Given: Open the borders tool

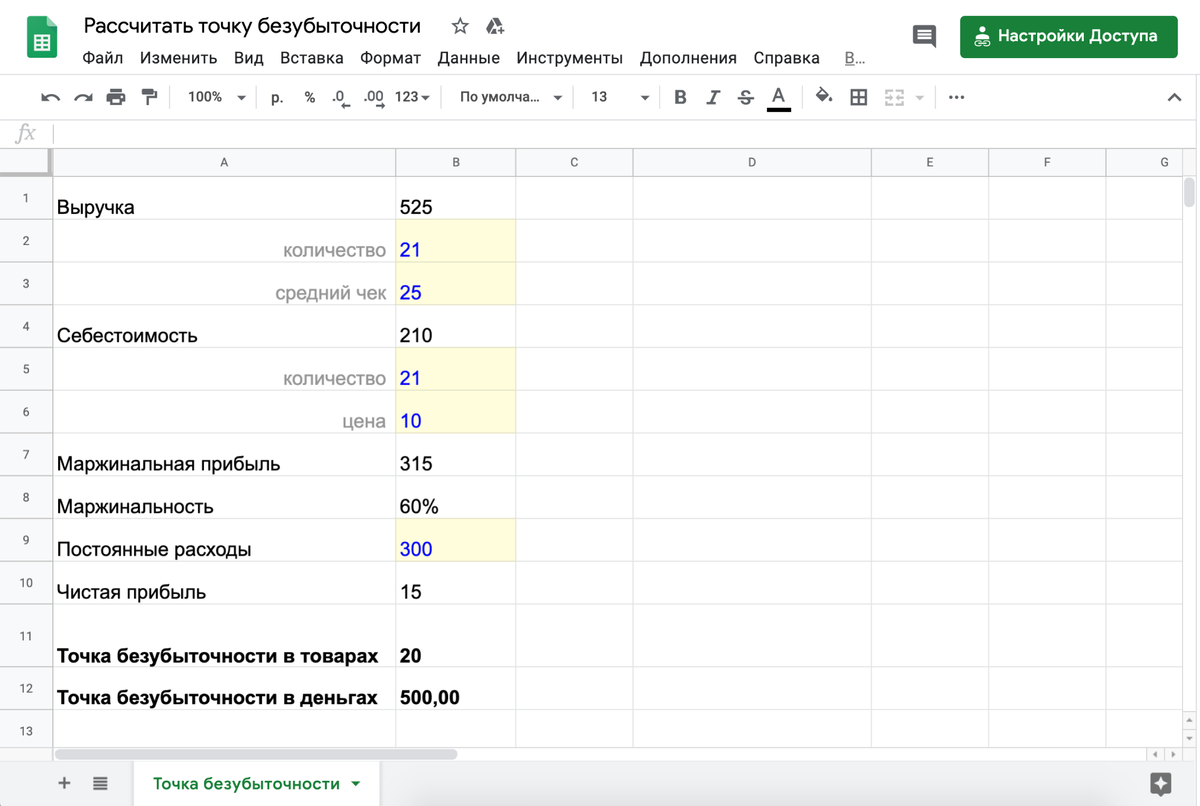Looking at the screenshot, I should click(x=859, y=97).
